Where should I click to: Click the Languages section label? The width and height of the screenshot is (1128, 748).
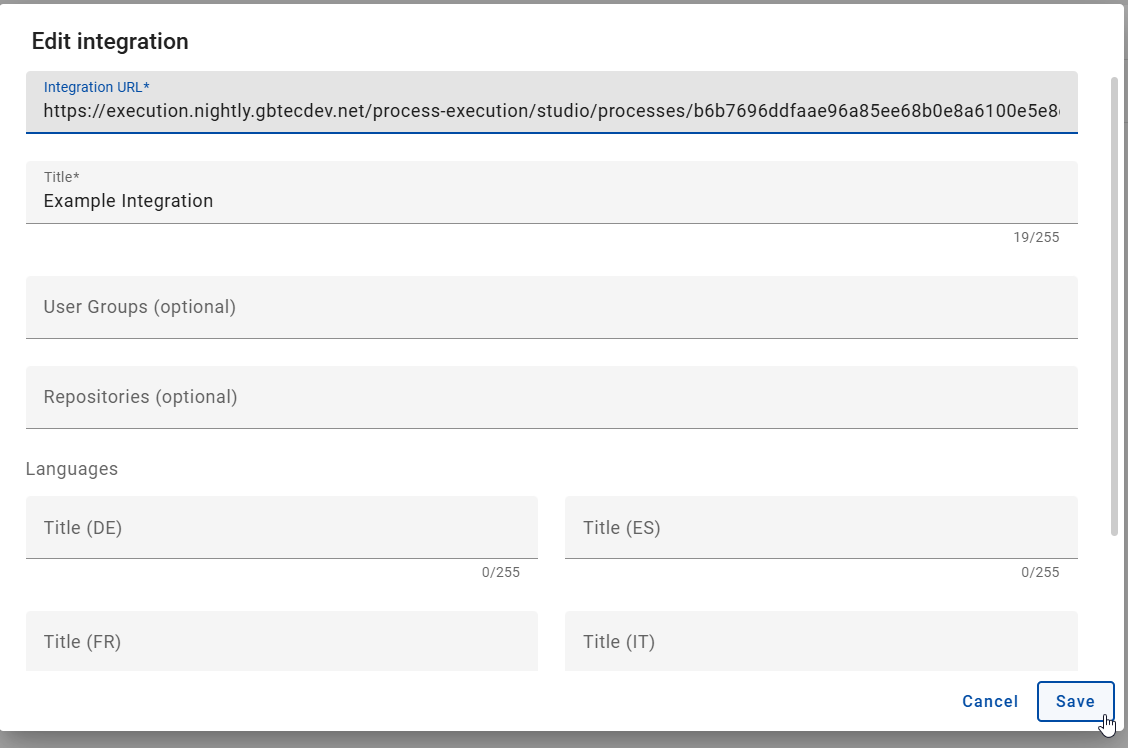pyautogui.click(x=70, y=468)
